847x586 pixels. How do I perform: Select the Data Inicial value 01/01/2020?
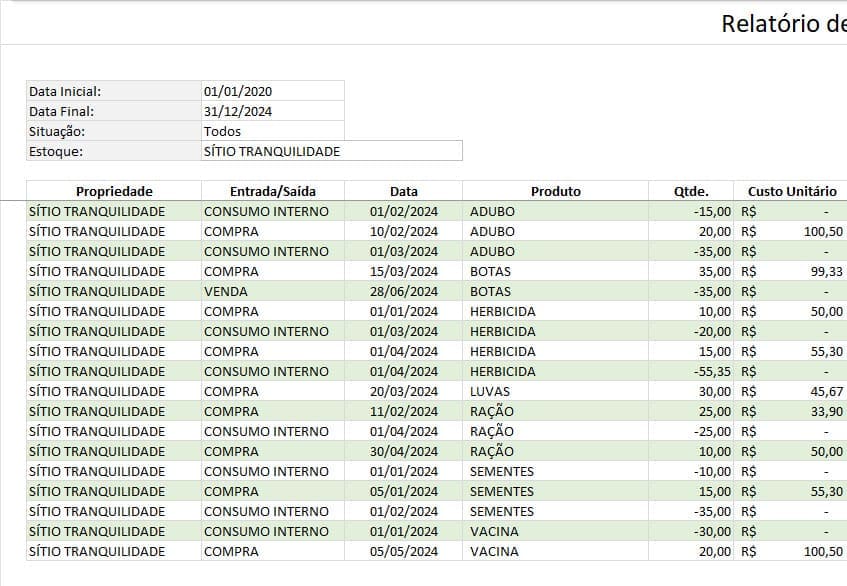click(273, 91)
